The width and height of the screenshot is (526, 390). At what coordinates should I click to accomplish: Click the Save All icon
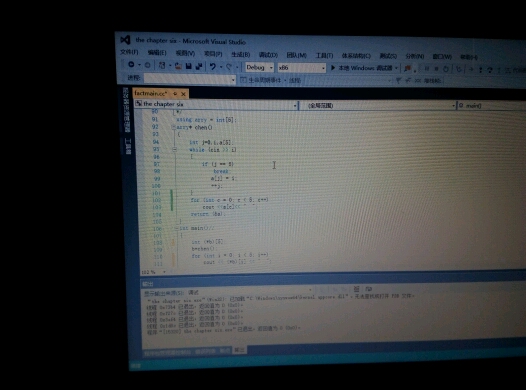coord(199,66)
